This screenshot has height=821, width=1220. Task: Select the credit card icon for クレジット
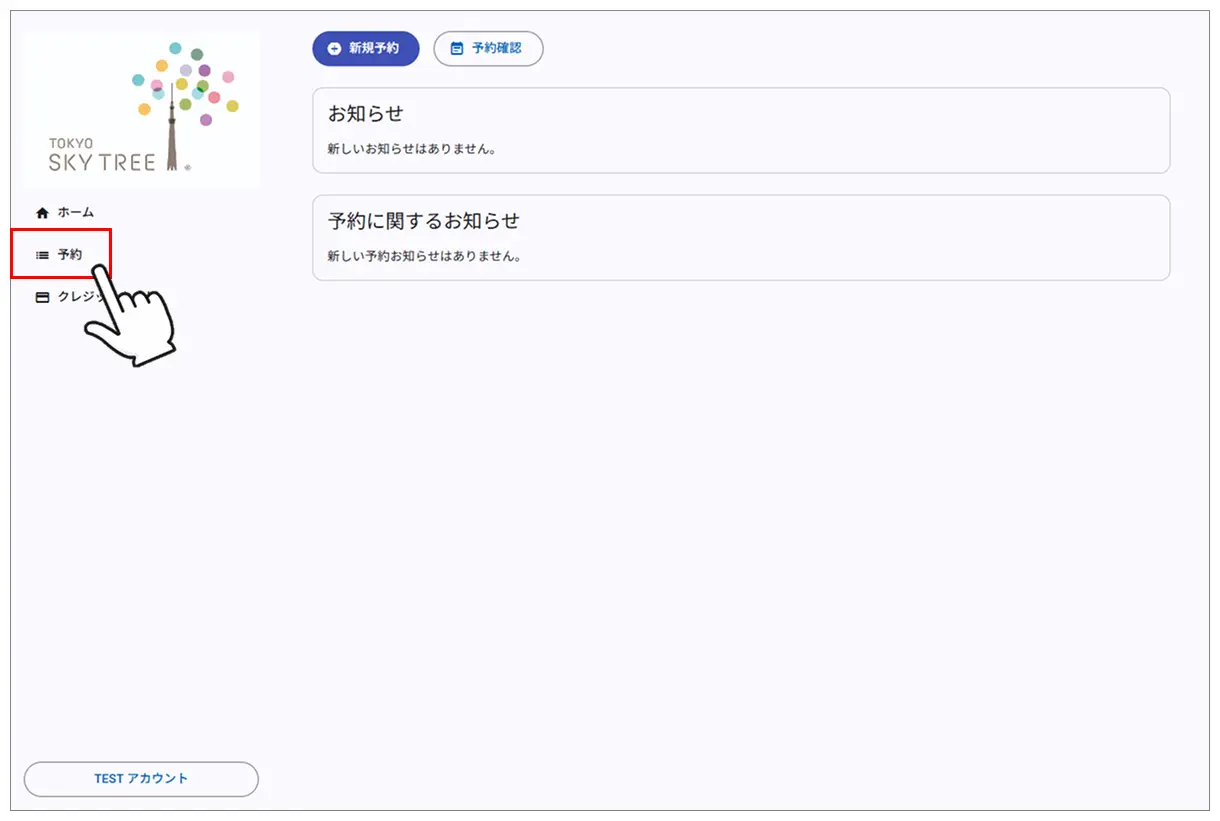pos(41,297)
